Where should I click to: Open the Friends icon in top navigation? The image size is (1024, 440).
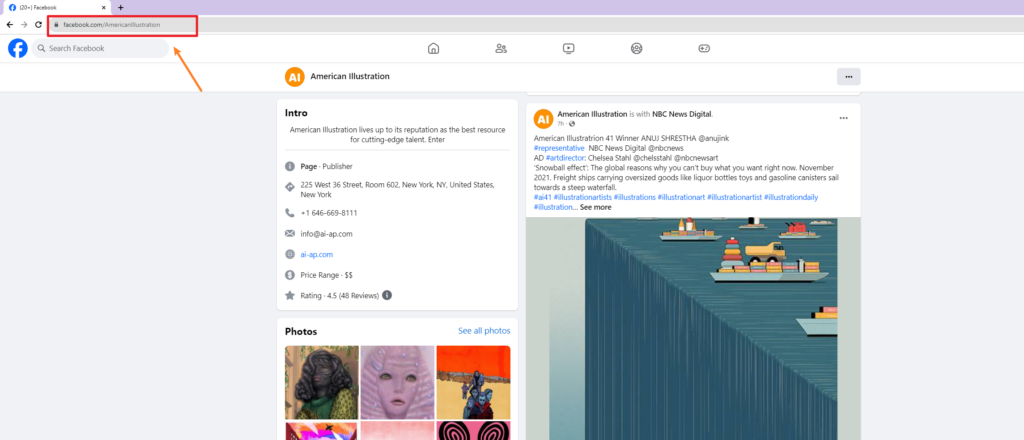tap(501, 48)
